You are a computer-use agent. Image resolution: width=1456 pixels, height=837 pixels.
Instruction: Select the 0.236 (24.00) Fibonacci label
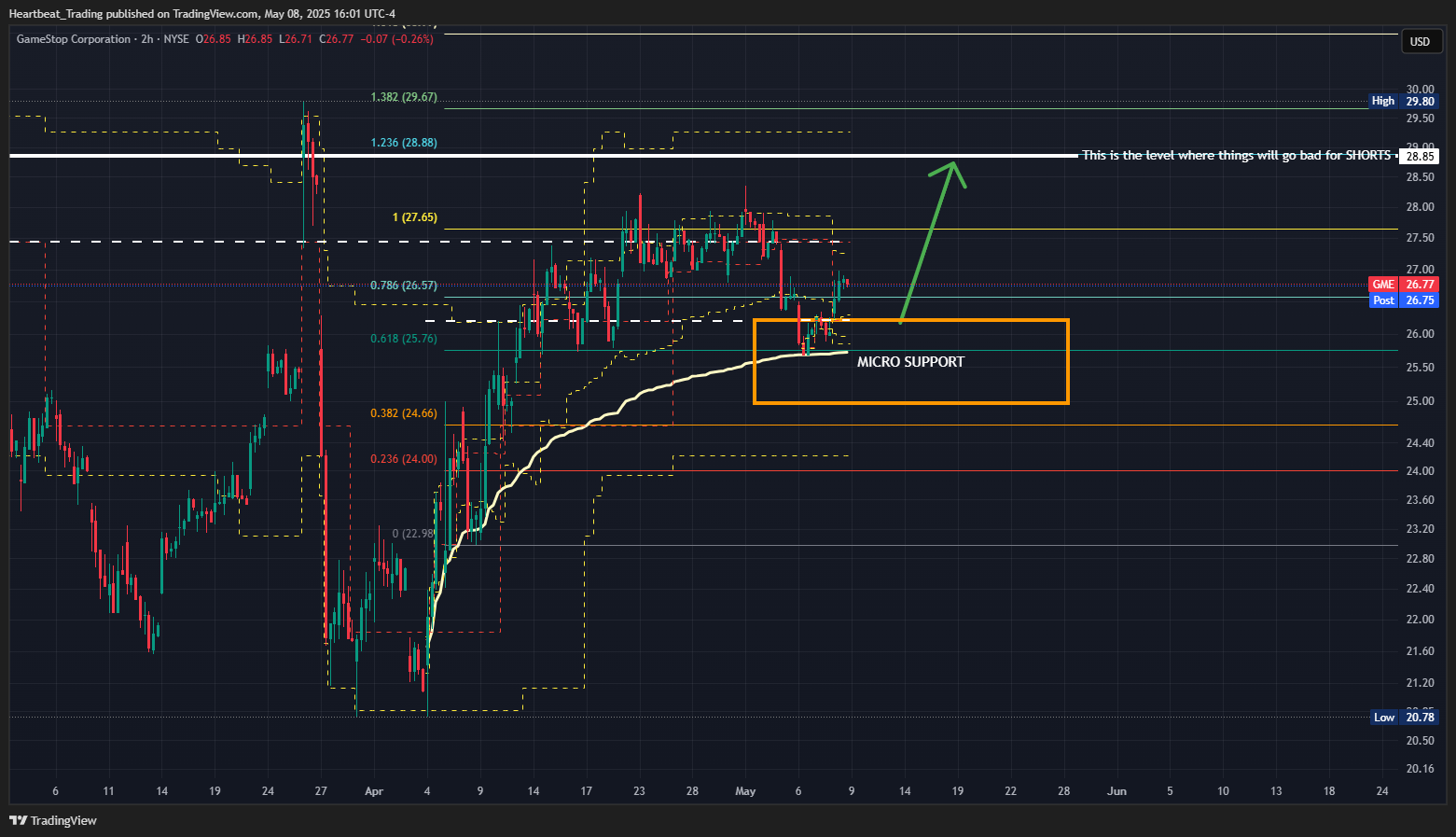click(x=404, y=459)
